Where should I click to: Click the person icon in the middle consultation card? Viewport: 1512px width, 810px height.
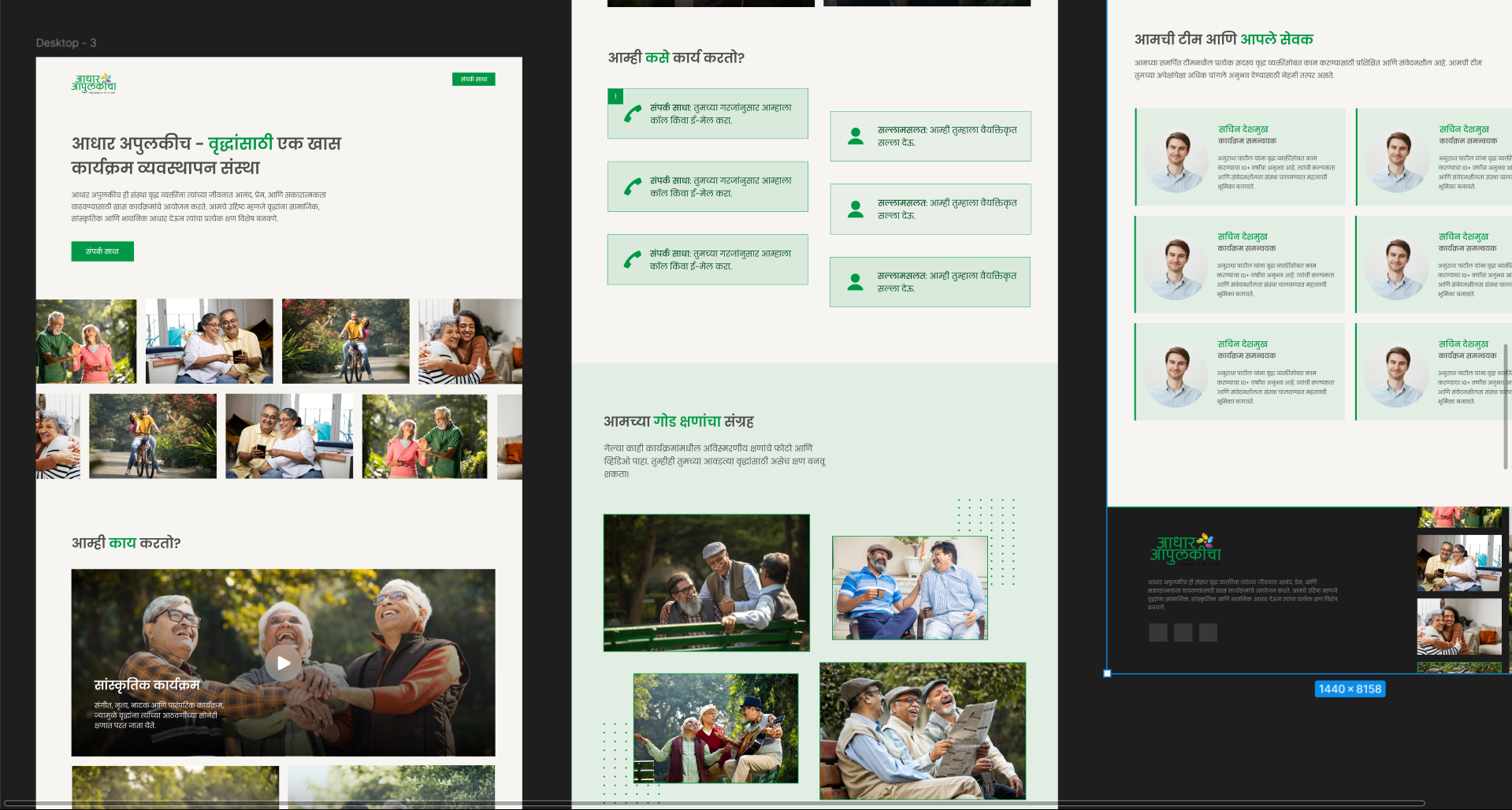coord(855,209)
